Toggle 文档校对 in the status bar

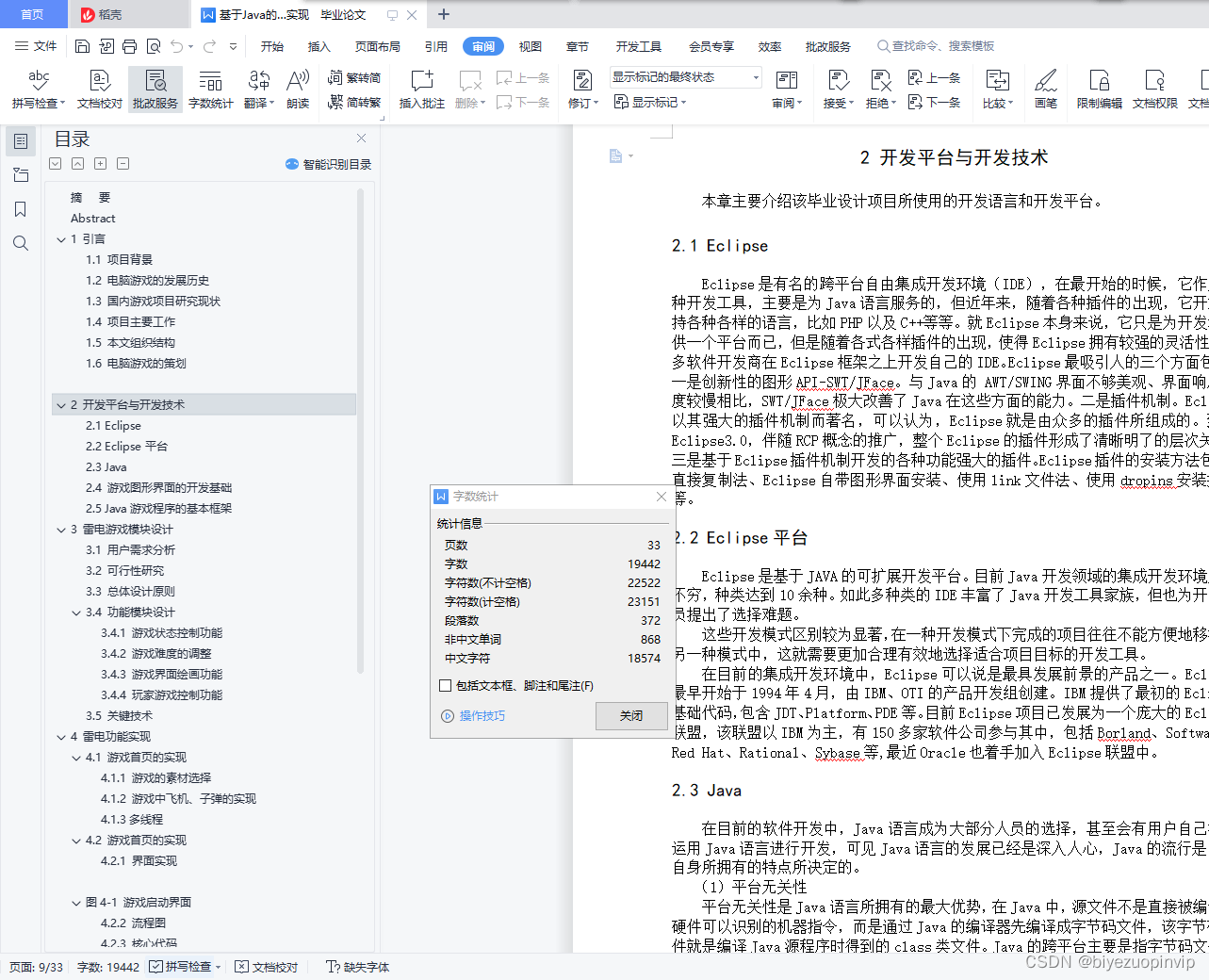267,967
